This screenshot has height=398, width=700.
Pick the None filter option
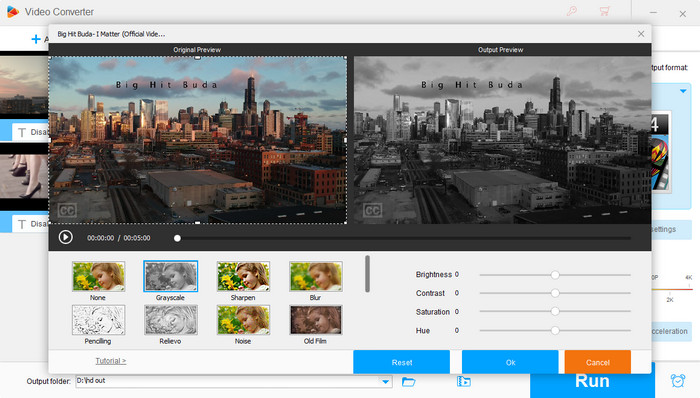pyautogui.click(x=98, y=276)
